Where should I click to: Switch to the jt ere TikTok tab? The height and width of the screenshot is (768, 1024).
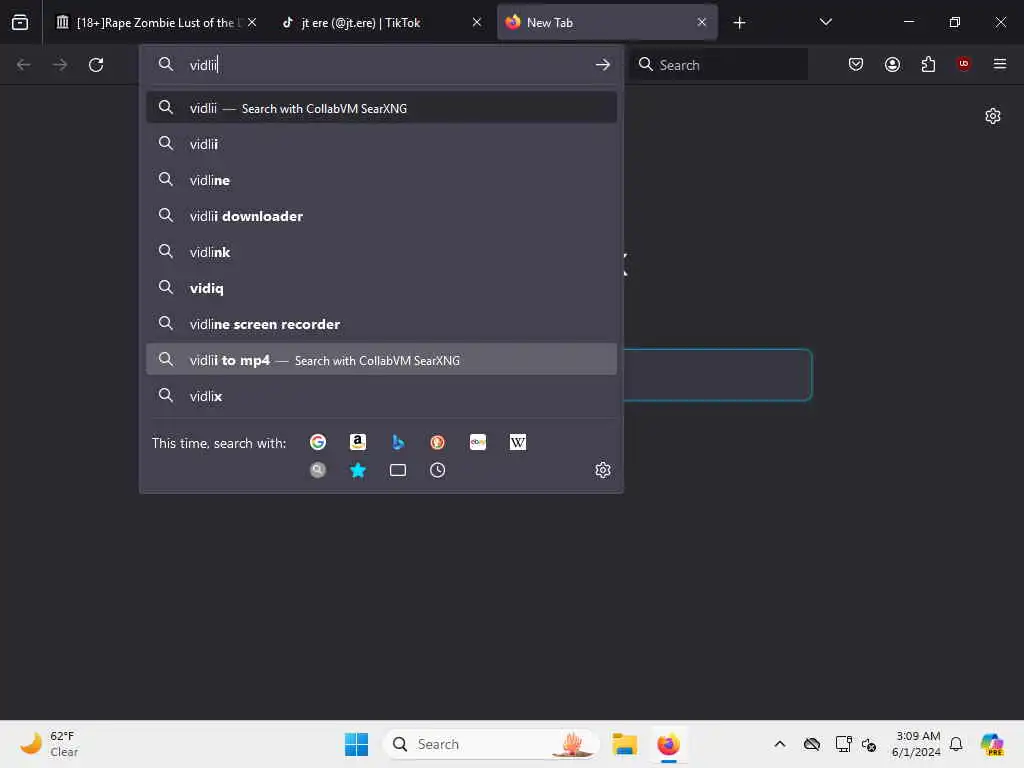pyautogui.click(x=381, y=22)
